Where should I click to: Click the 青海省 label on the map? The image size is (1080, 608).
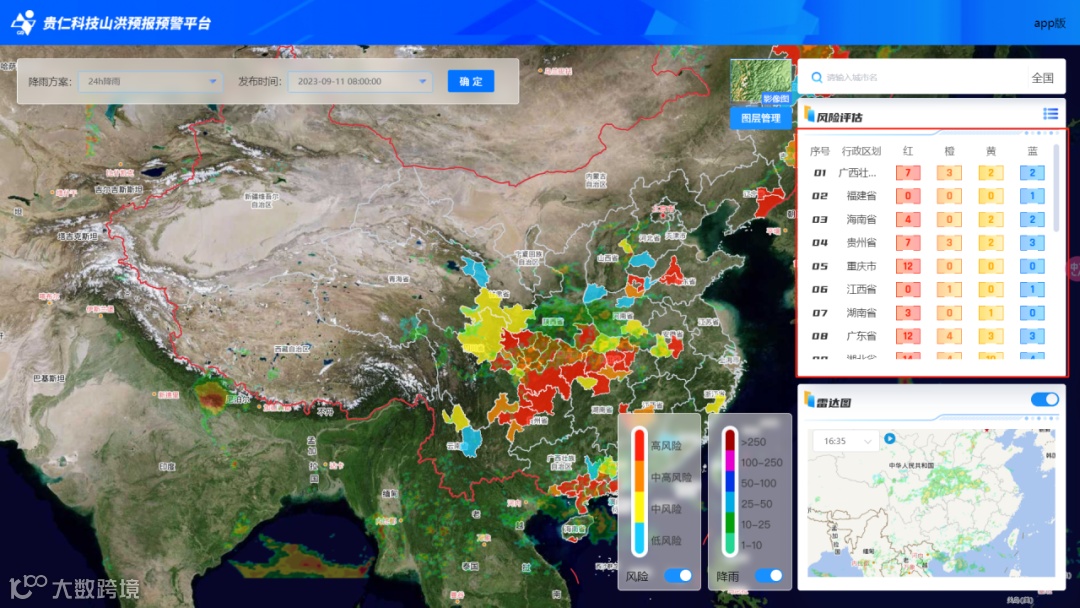398,279
